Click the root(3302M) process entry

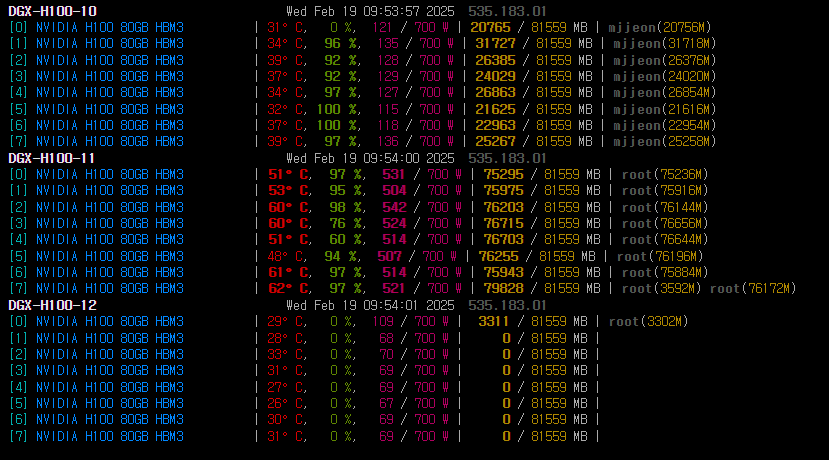pyautogui.click(x=649, y=322)
